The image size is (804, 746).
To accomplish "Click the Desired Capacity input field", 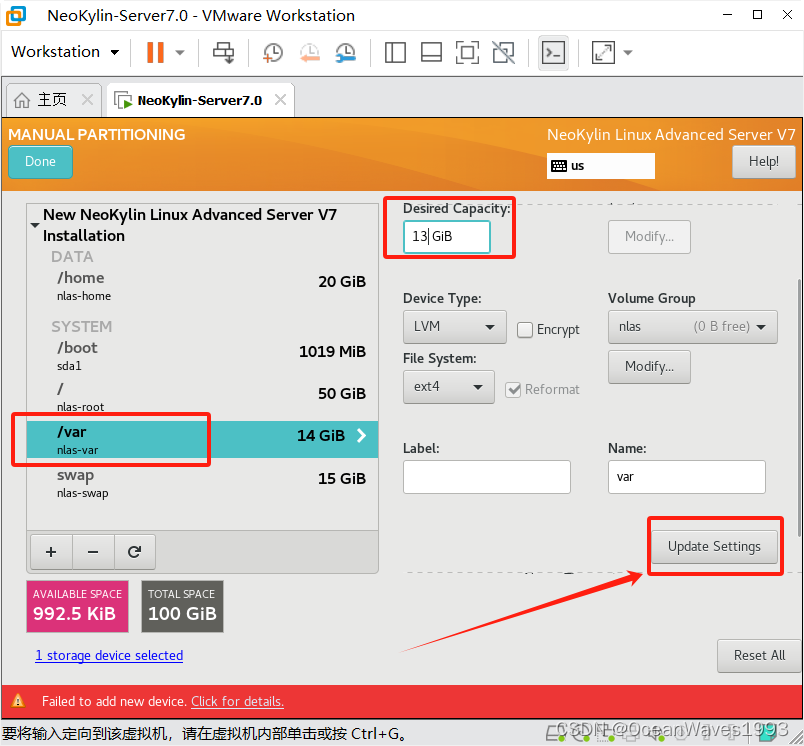I will click(x=447, y=236).
